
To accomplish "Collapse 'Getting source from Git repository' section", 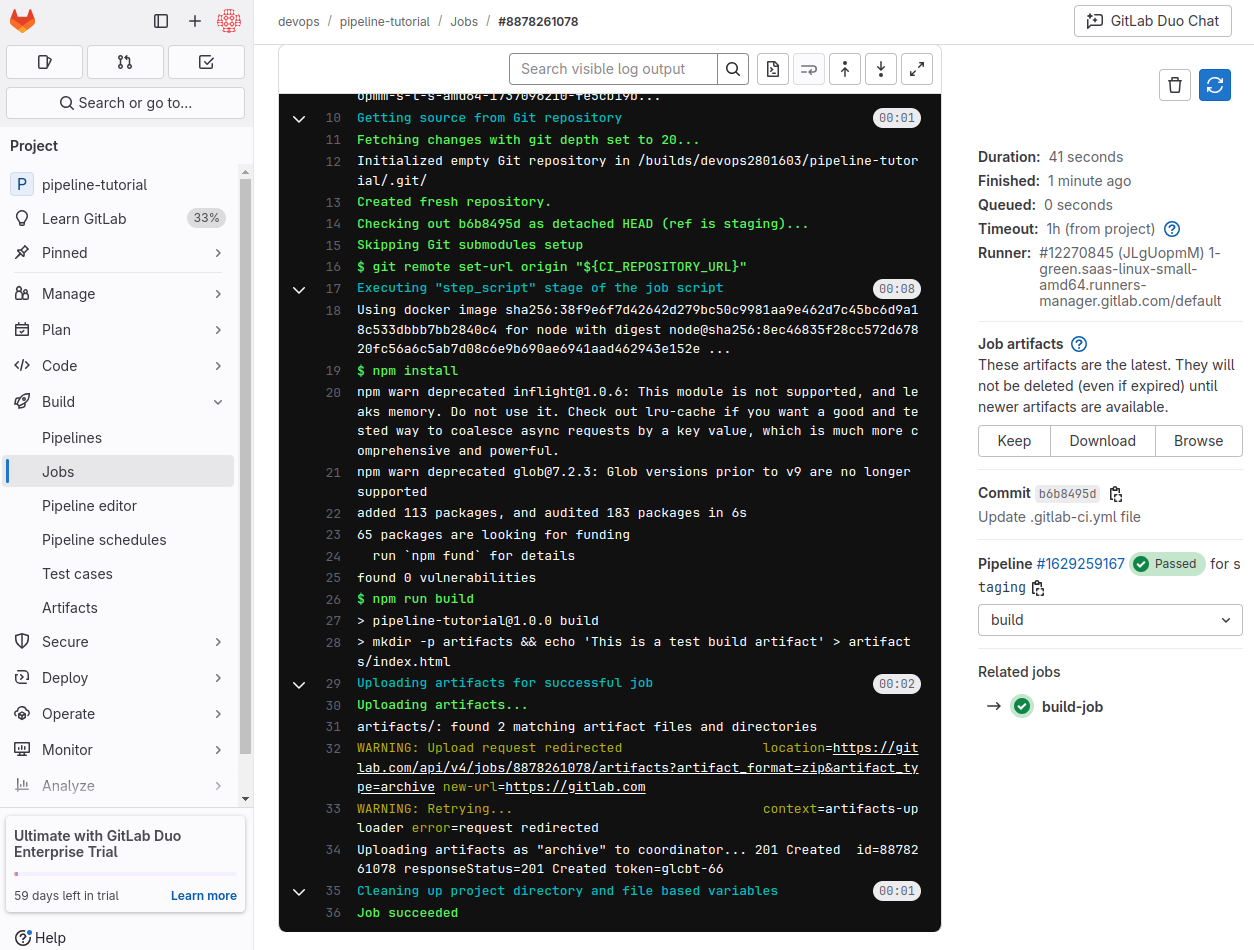I will (298, 119).
